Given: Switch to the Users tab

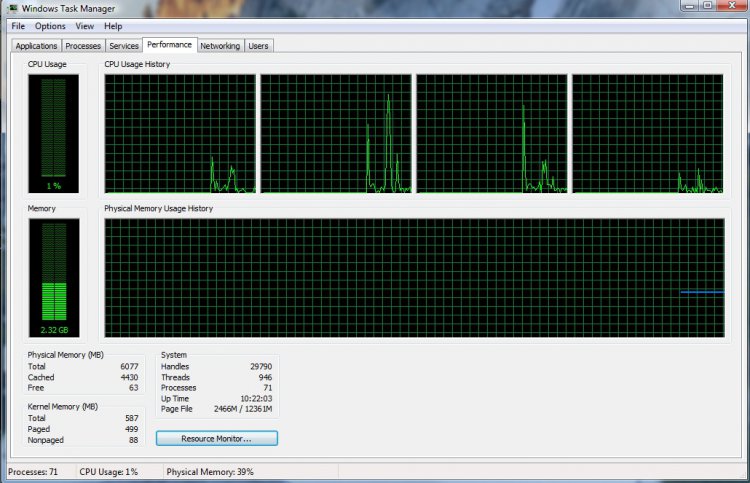Looking at the screenshot, I should tap(258, 46).
